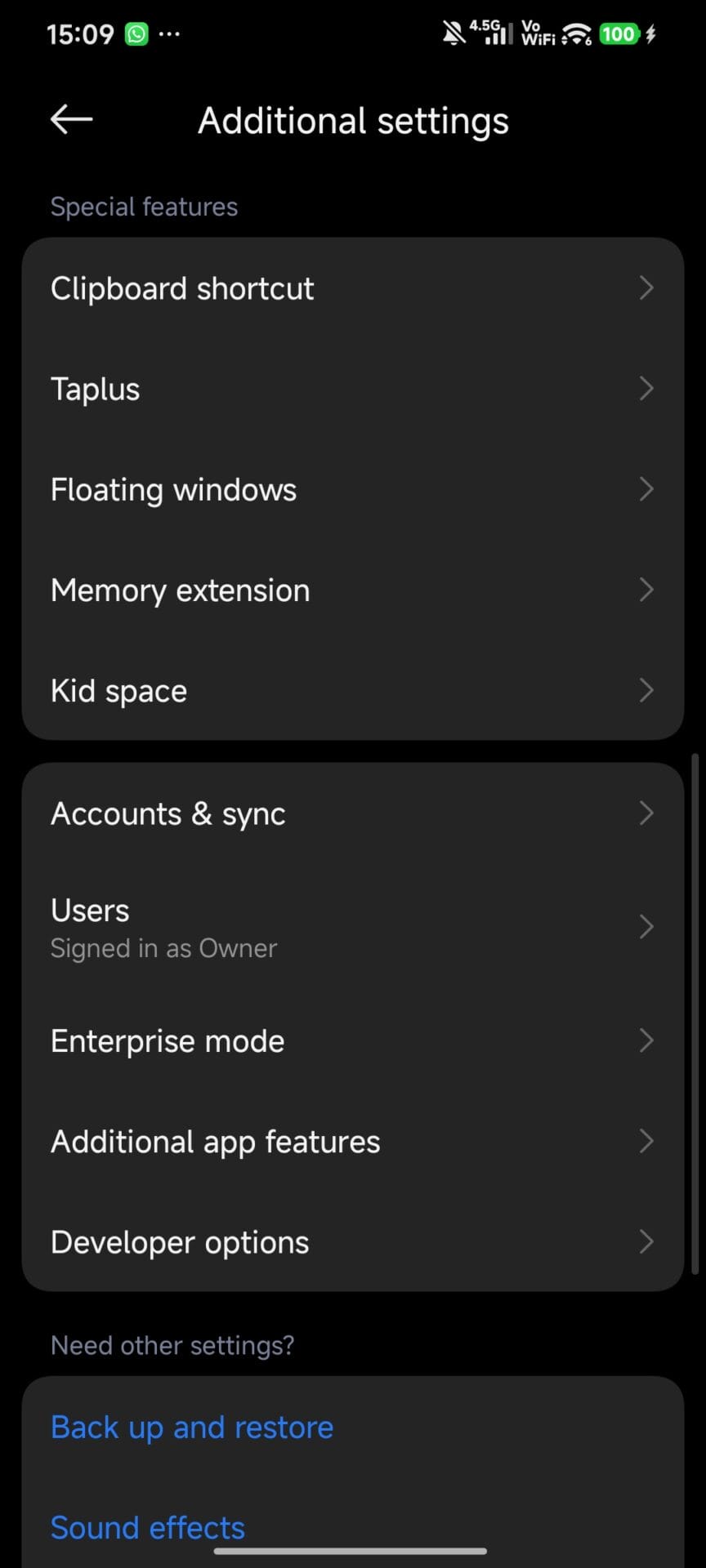Tap the three-dot notifications overflow icon
The image size is (706, 1568).
(x=169, y=34)
